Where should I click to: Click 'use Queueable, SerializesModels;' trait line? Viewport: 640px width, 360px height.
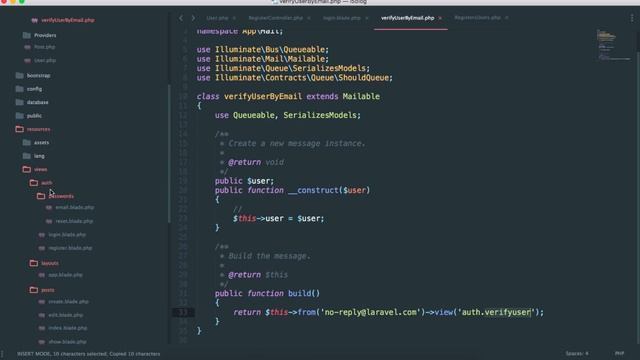[288, 116]
